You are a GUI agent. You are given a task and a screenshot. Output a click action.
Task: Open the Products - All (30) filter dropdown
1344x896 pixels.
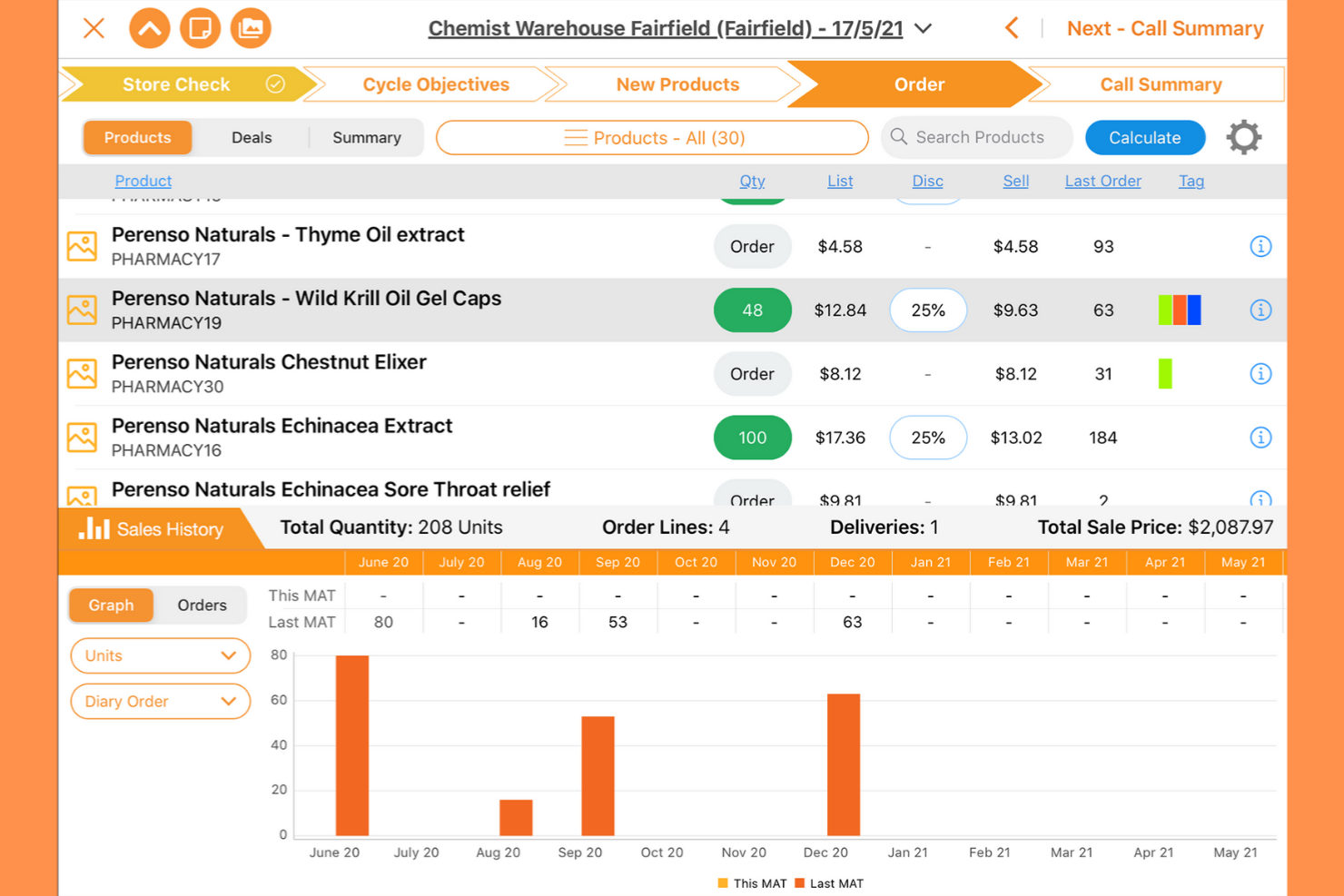652,137
